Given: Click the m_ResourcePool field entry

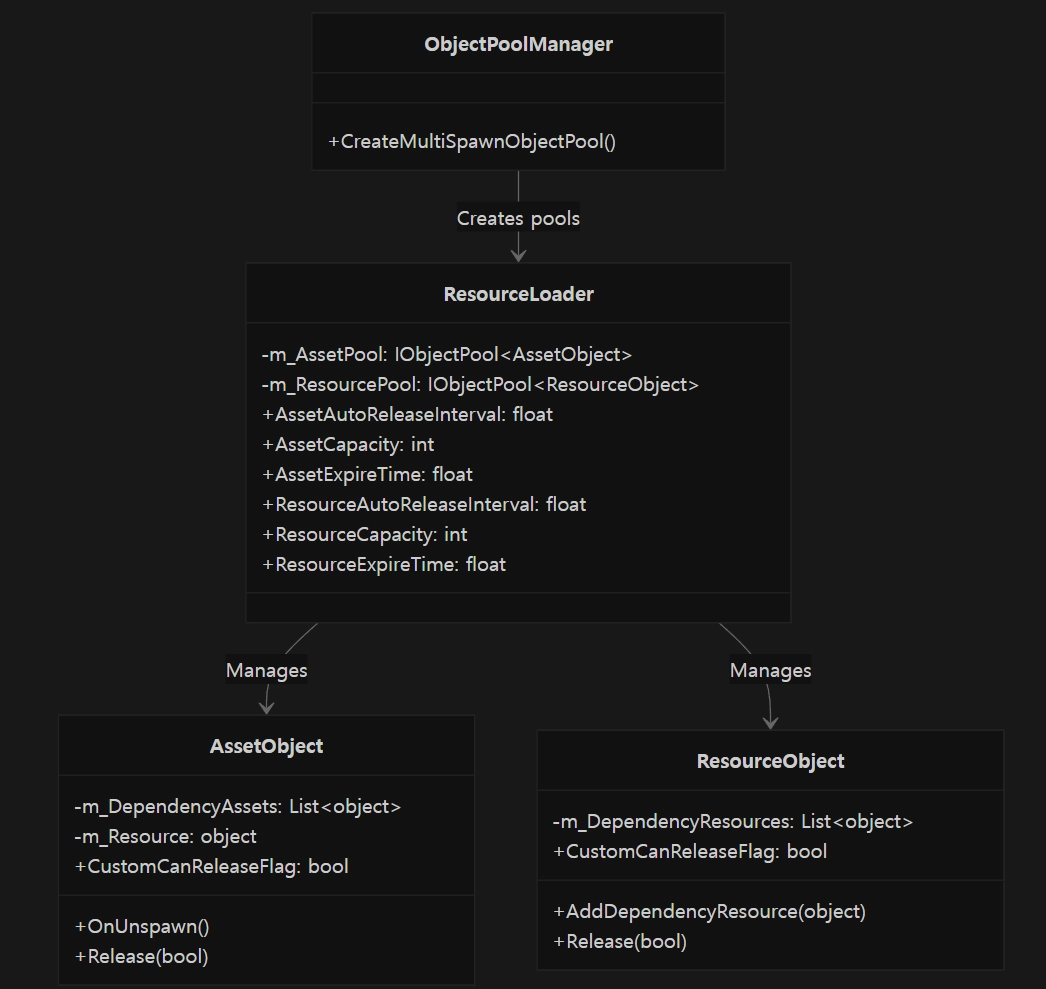Looking at the screenshot, I should pyautogui.click(x=480, y=384).
